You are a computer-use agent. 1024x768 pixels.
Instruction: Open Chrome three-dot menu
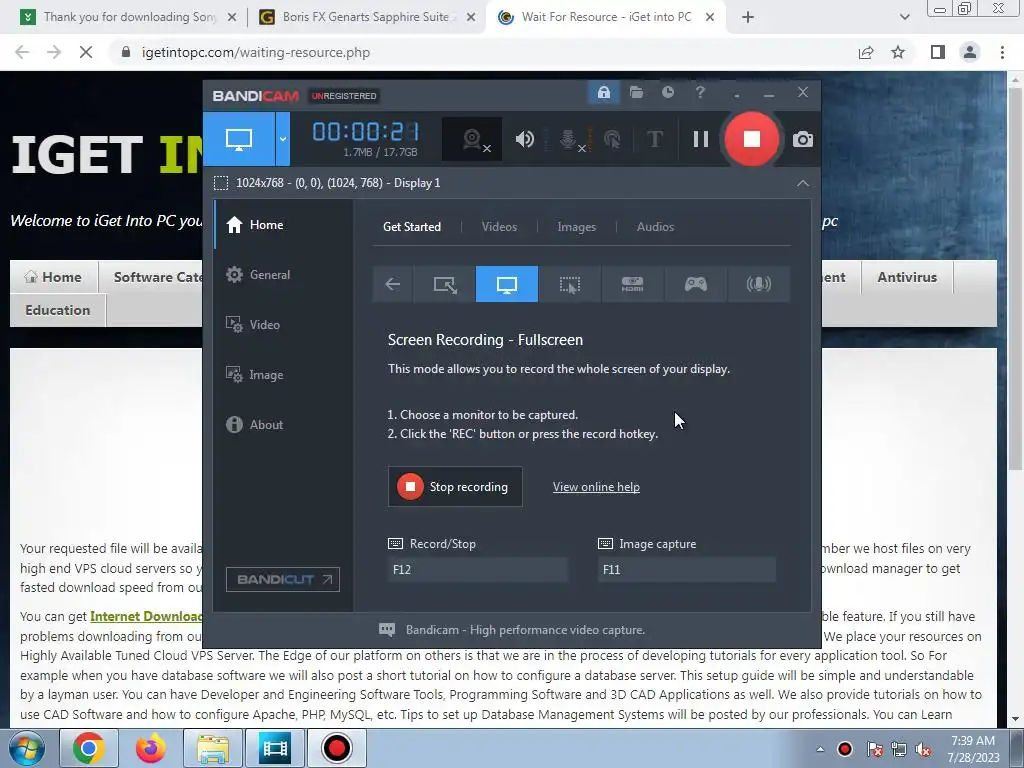(1002, 52)
